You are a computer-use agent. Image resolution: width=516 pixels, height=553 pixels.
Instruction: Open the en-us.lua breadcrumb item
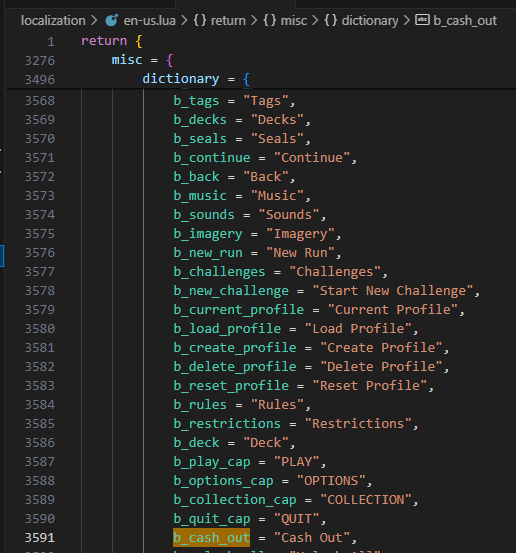(x=150, y=20)
